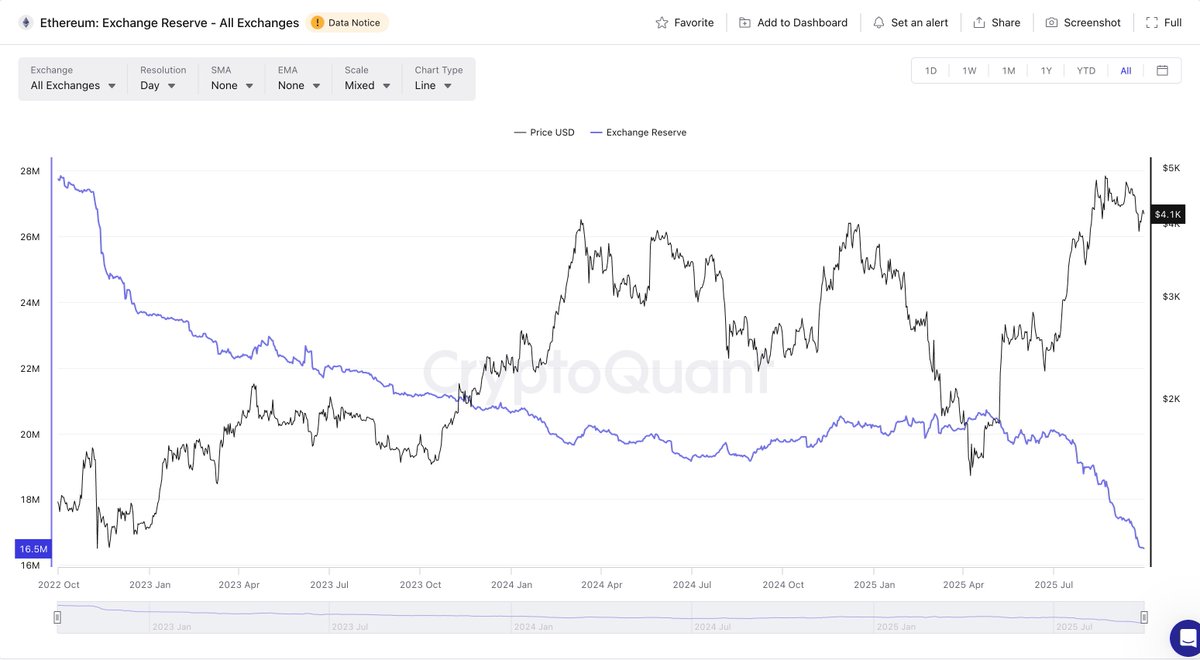This screenshot has width=1200, height=660.
Task: Click the Full screen expand icon
Action: click(x=1152, y=22)
